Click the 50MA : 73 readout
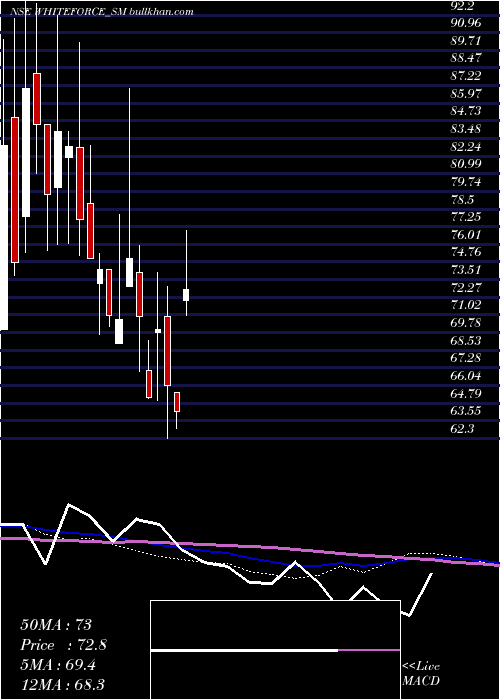This screenshot has height=700, width=500. 56,624
